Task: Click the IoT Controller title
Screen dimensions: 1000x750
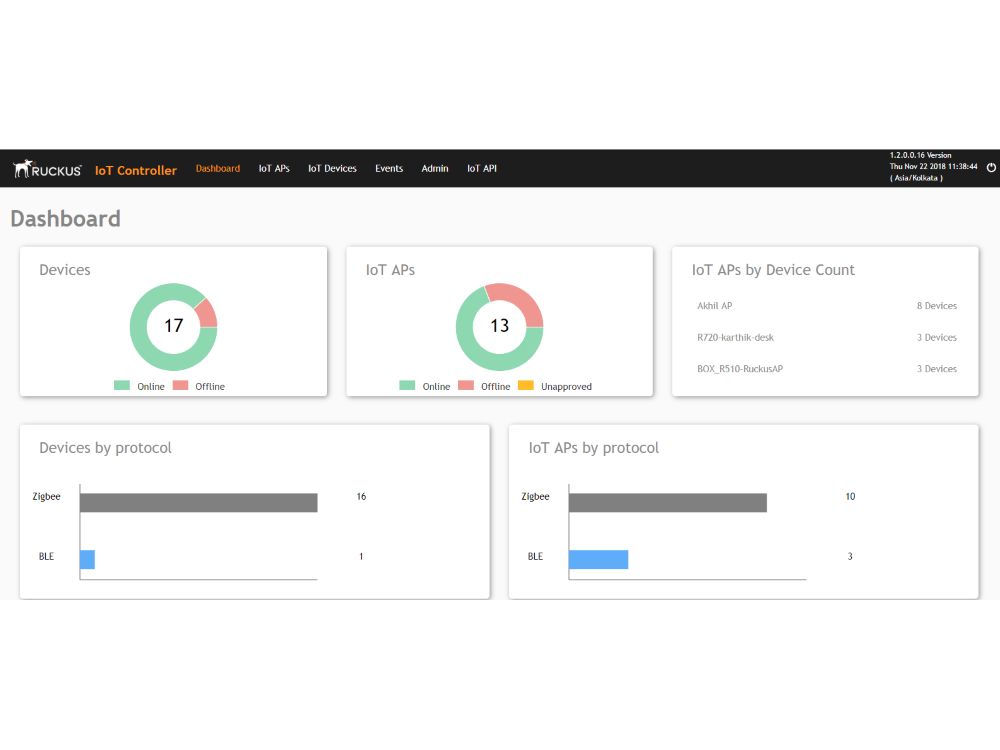Action: click(x=136, y=170)
